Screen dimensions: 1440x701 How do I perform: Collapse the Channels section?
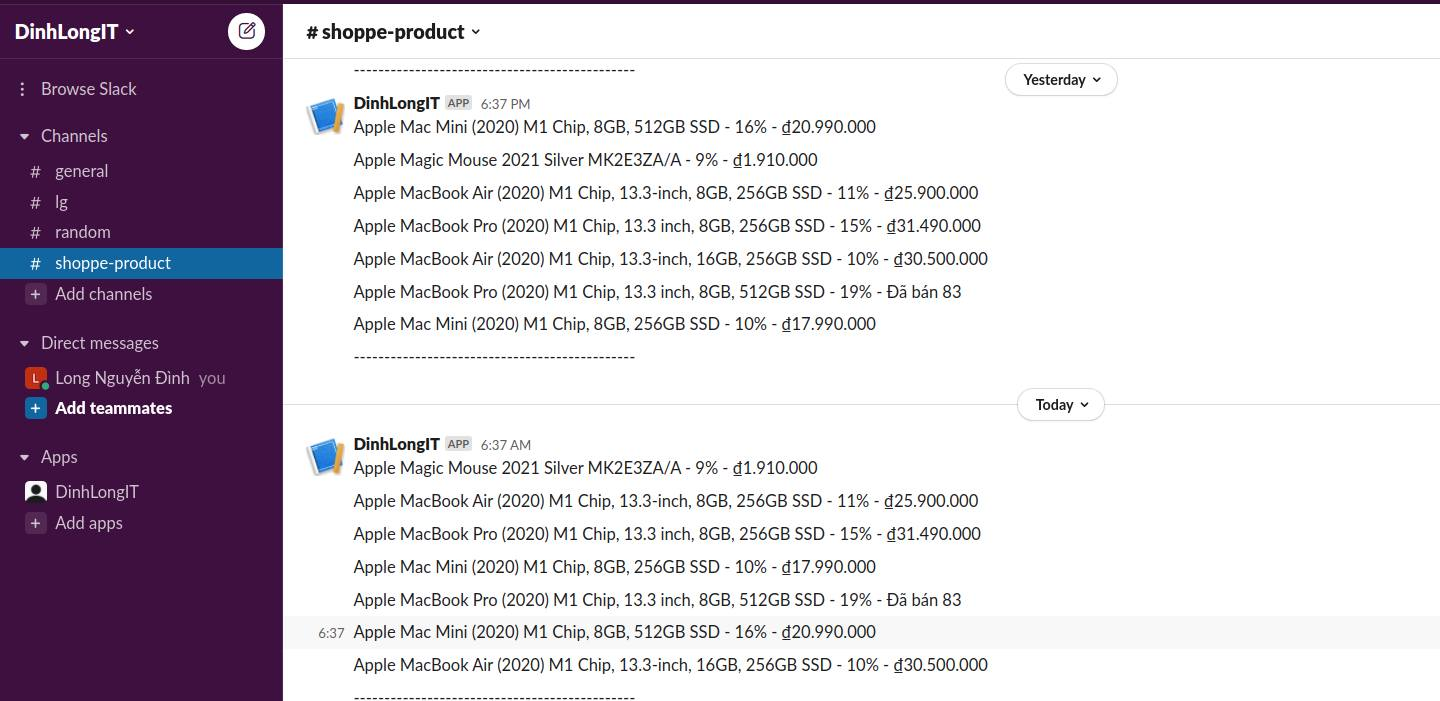pyautogui.click(x=25, y=136)
